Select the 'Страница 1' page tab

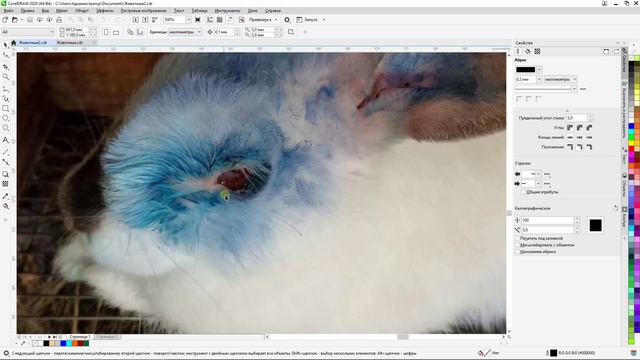pos(79,337)
